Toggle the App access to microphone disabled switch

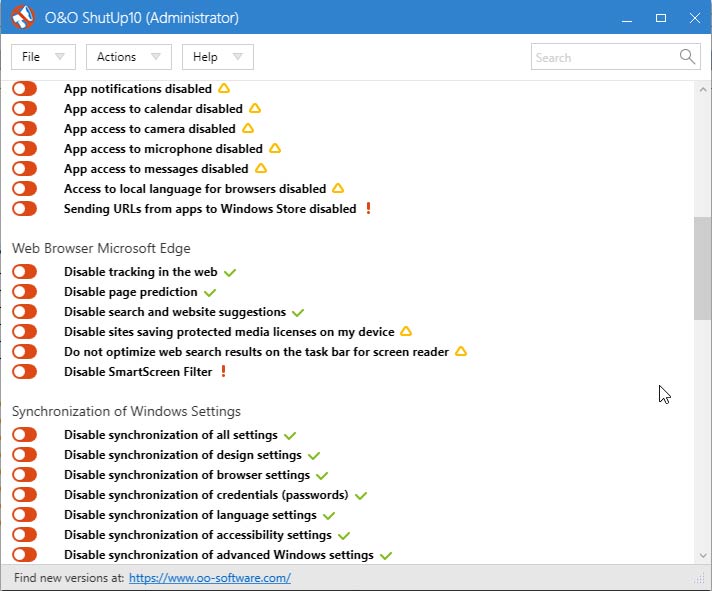pos(25,148)
